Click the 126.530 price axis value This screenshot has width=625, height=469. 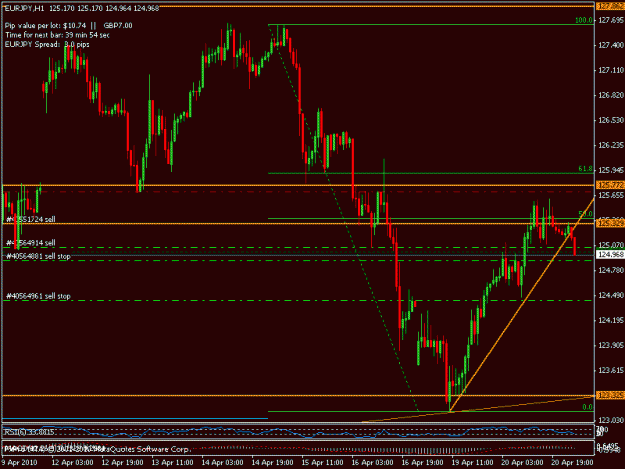(x=611, y=120)
